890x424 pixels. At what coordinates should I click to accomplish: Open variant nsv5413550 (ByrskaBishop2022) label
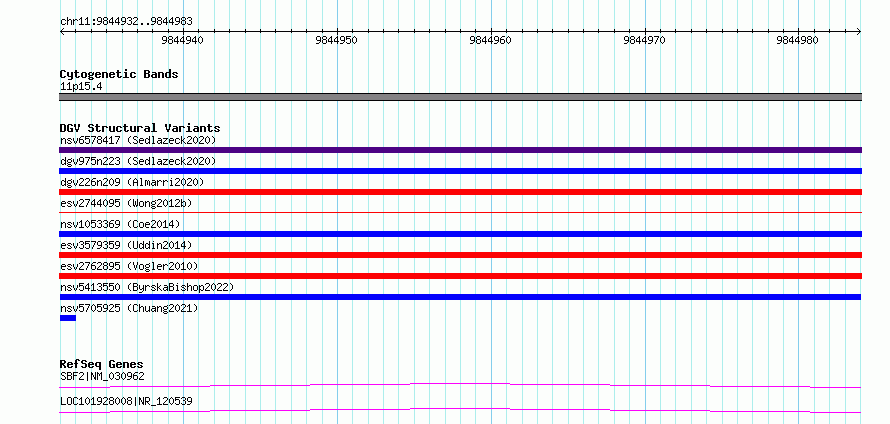(146, 287)
